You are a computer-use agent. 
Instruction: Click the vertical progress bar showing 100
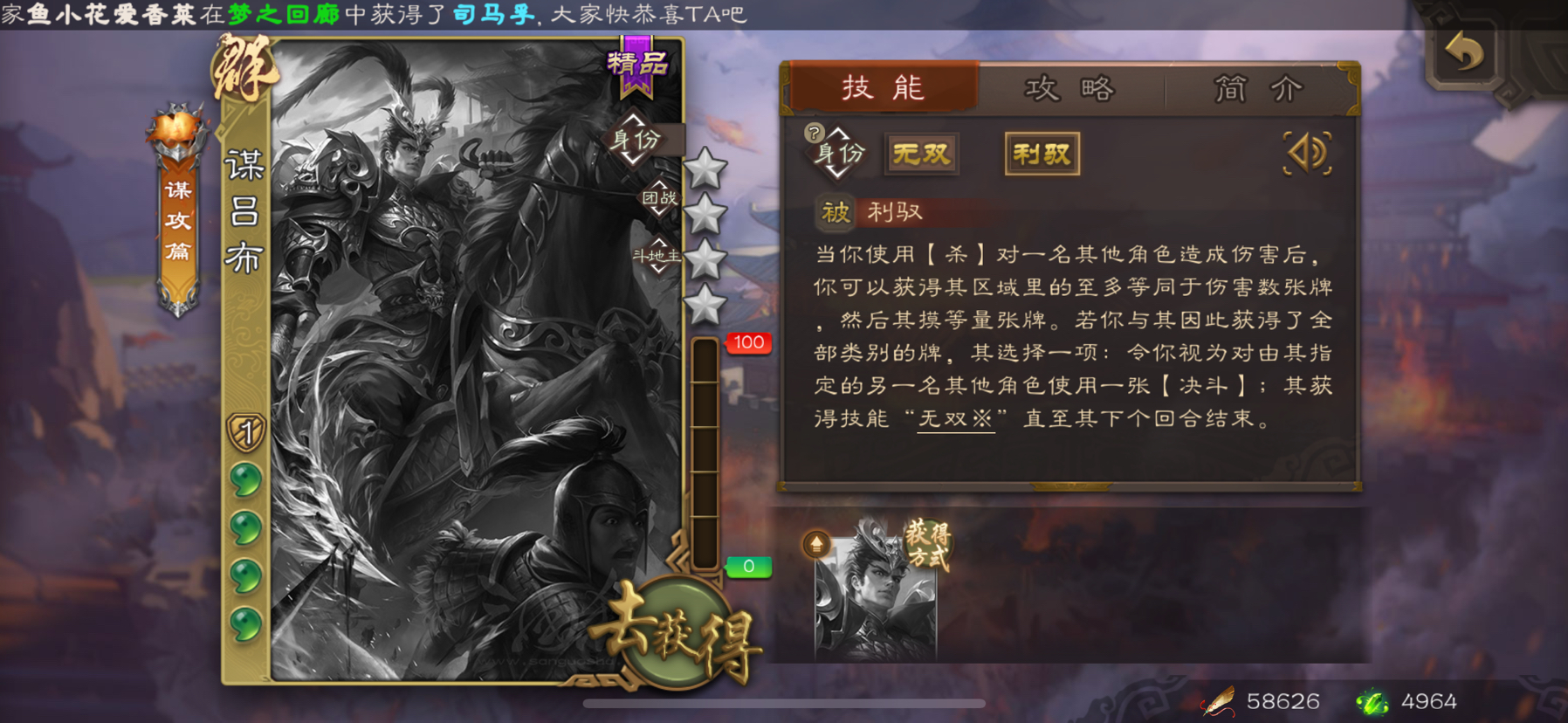click(x=705, y=454)
